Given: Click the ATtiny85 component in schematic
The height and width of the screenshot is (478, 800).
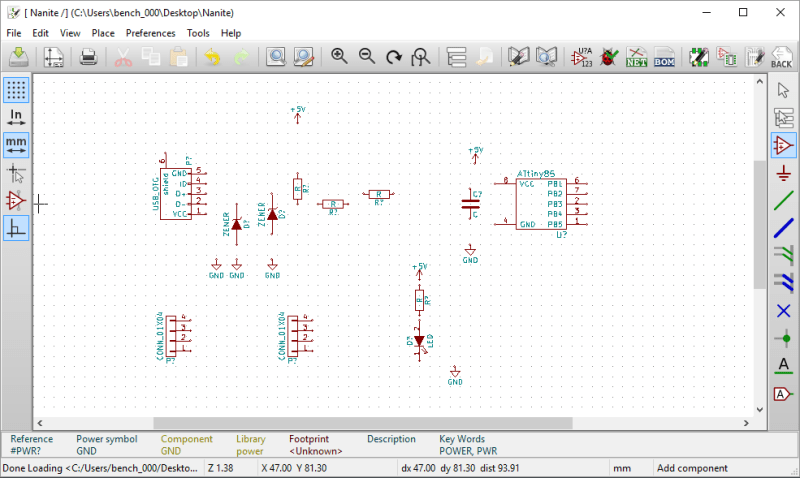Looking at the screenshot, I should [x=541, y=204].
